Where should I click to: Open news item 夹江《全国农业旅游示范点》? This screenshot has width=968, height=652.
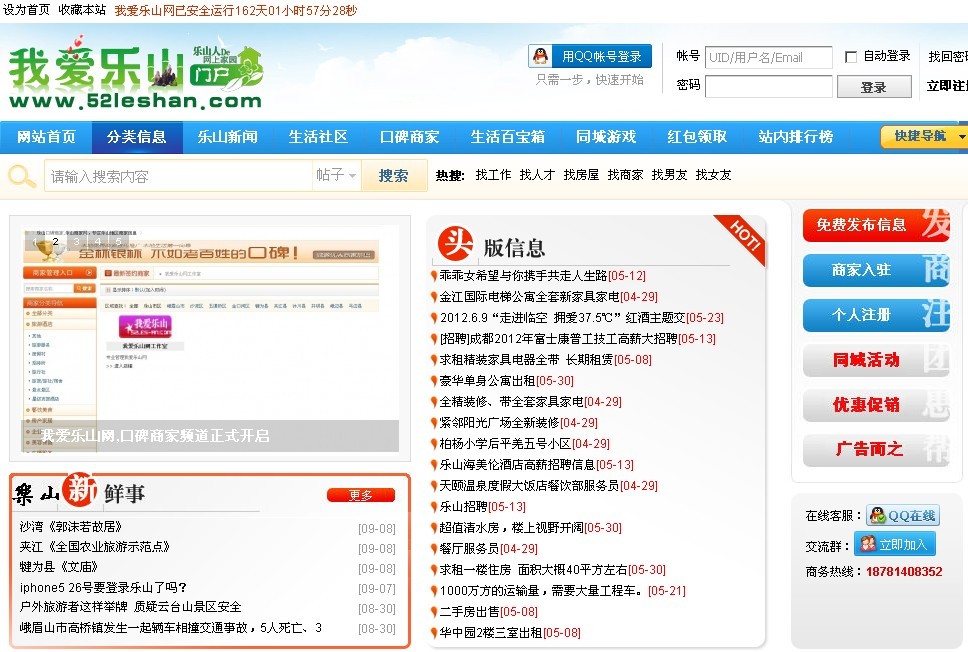point(94,546)
